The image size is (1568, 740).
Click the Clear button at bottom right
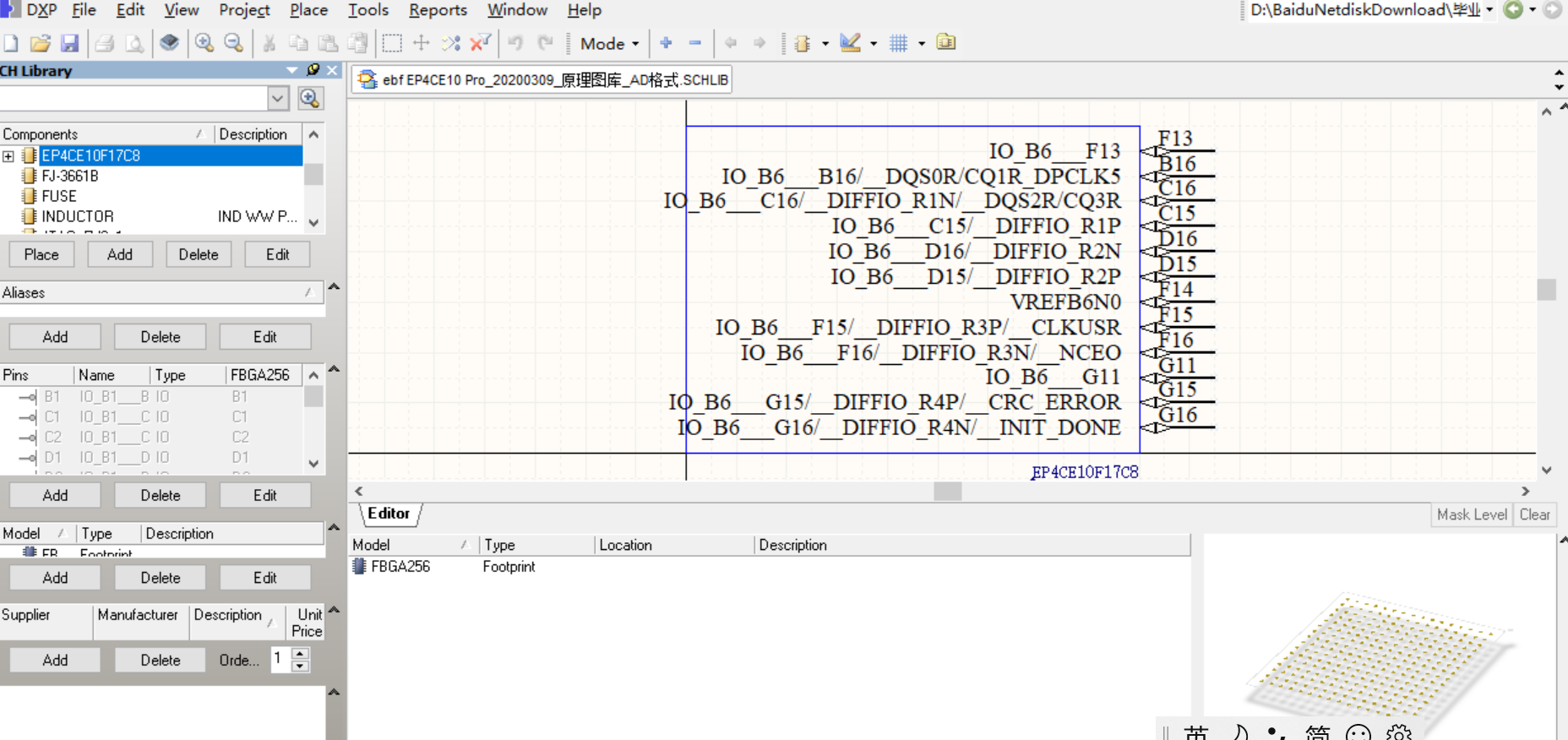tap(1534, 514)
